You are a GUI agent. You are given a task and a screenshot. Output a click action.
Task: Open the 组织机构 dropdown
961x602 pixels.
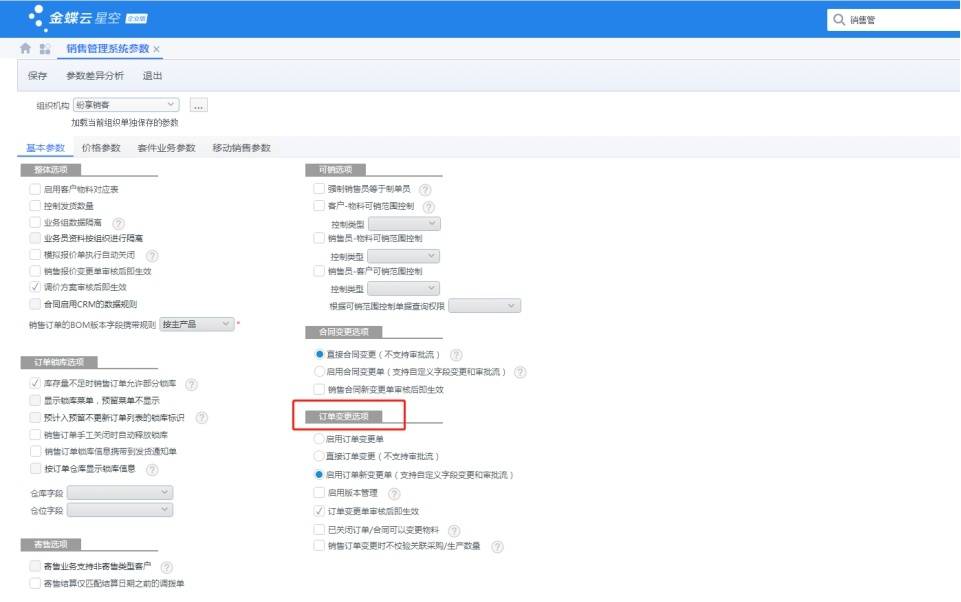point(126,105)
